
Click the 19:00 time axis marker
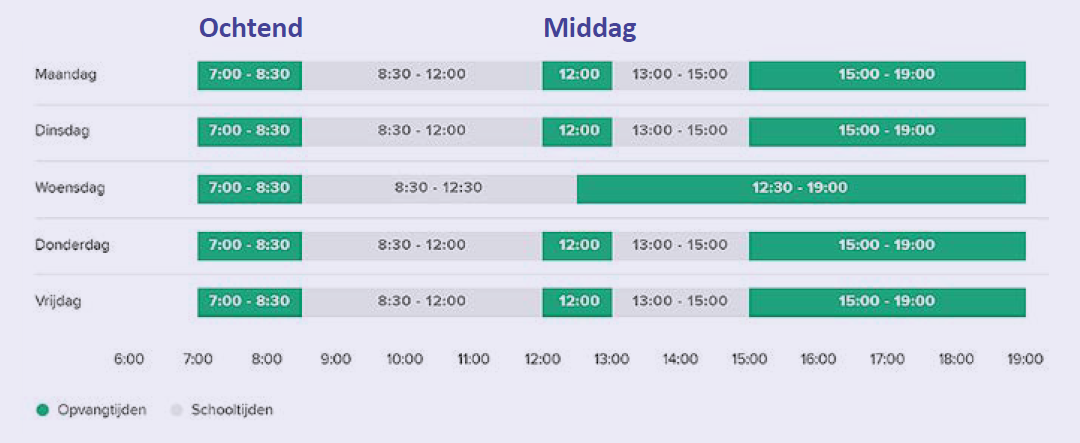coord(1025,359)
